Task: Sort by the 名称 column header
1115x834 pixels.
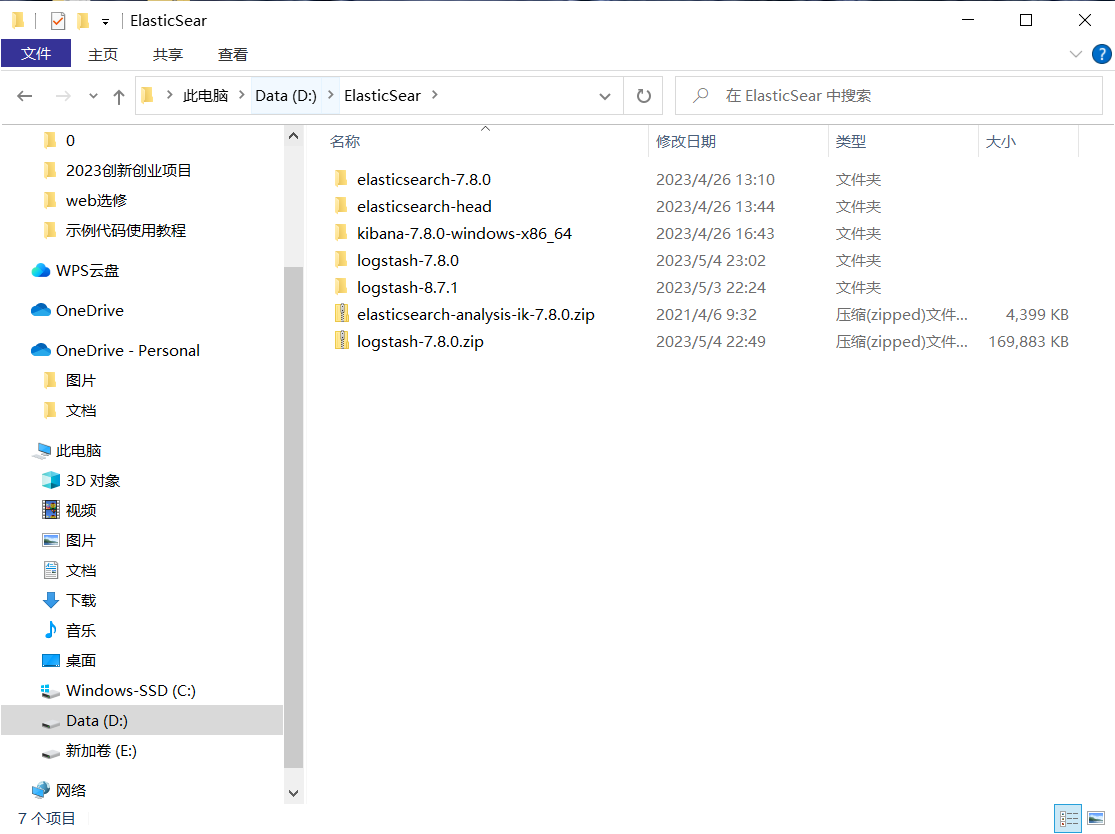Action: click(x=345, y=141)
